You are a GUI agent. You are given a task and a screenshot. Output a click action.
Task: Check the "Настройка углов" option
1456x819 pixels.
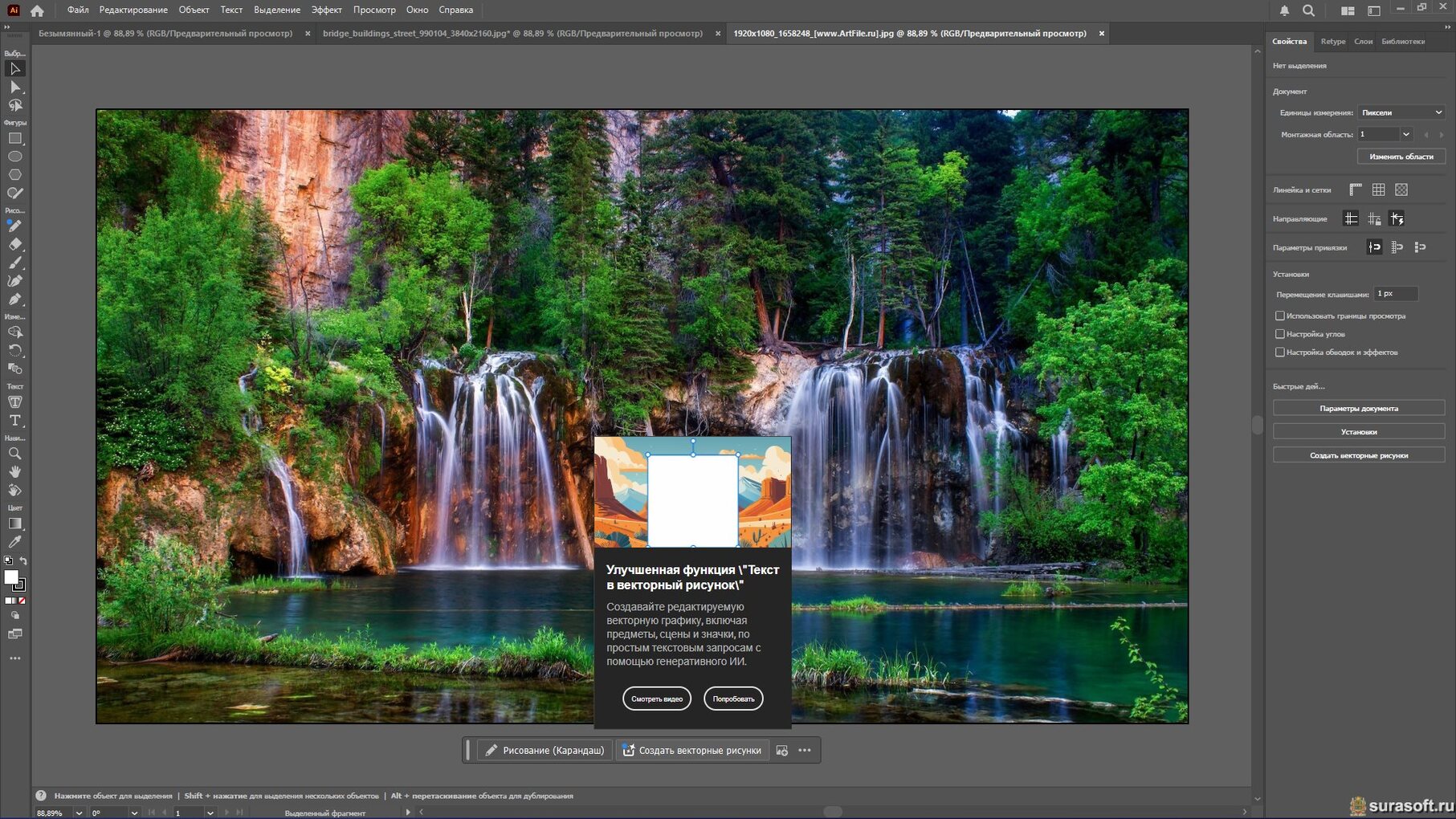[1280, 334]
